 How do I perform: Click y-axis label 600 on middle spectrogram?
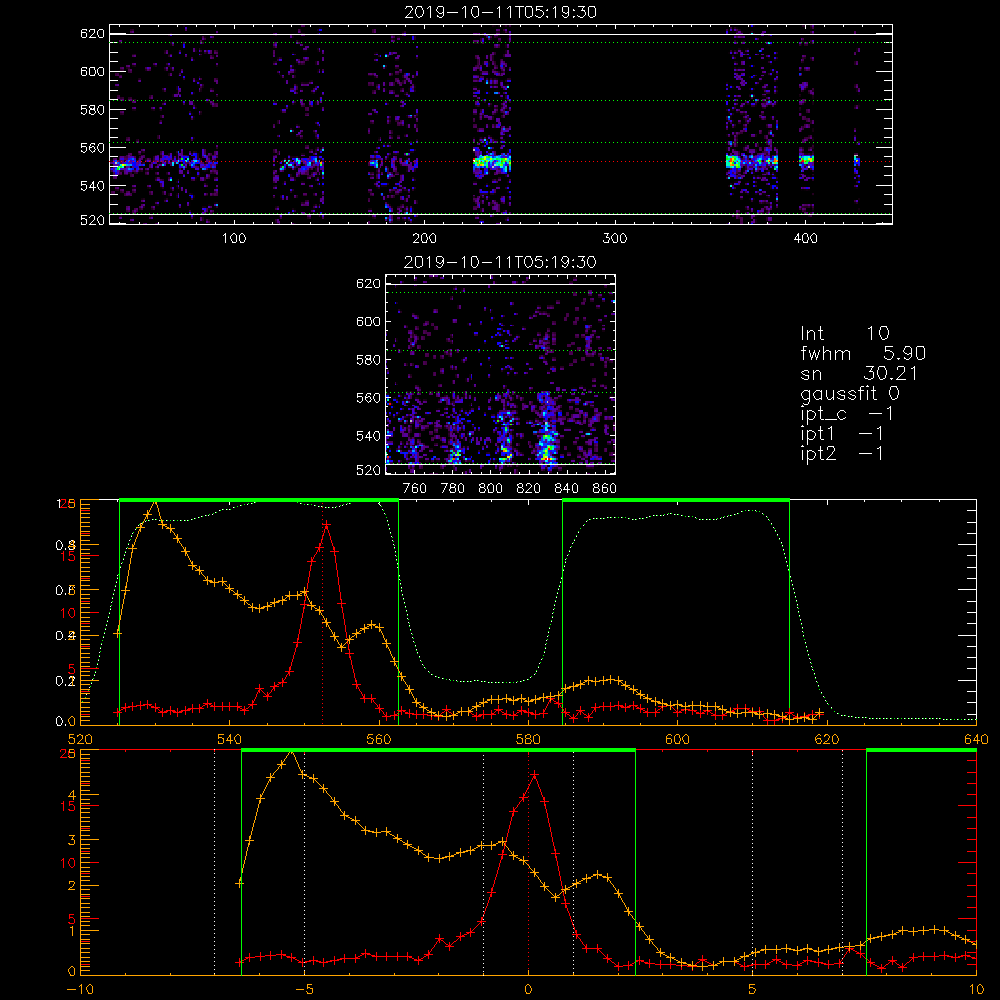pyautogui.click(x=369, y=321)
